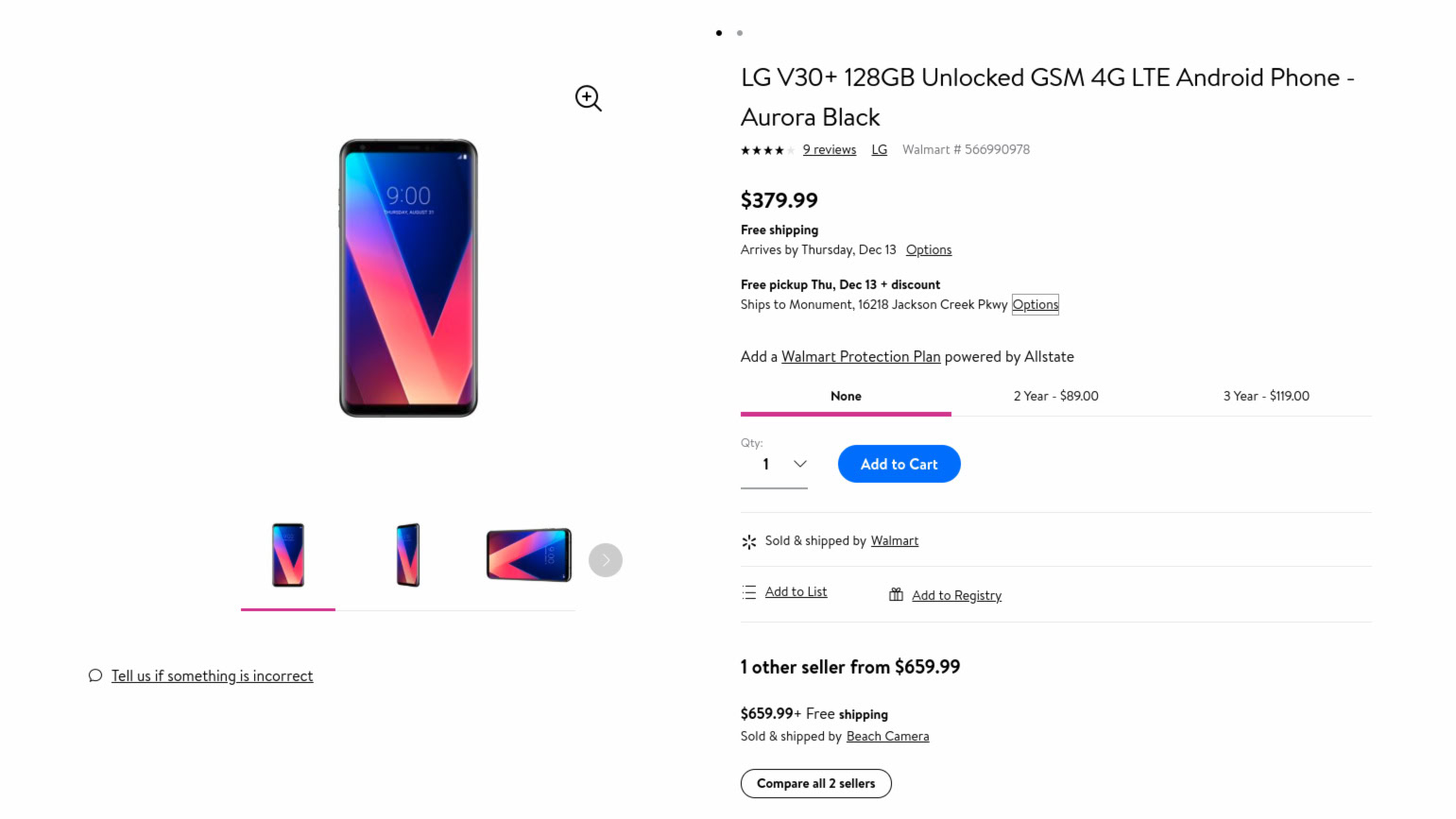
Task: Select the landscape phone thumbnail
Action: (x=528, y=555)
